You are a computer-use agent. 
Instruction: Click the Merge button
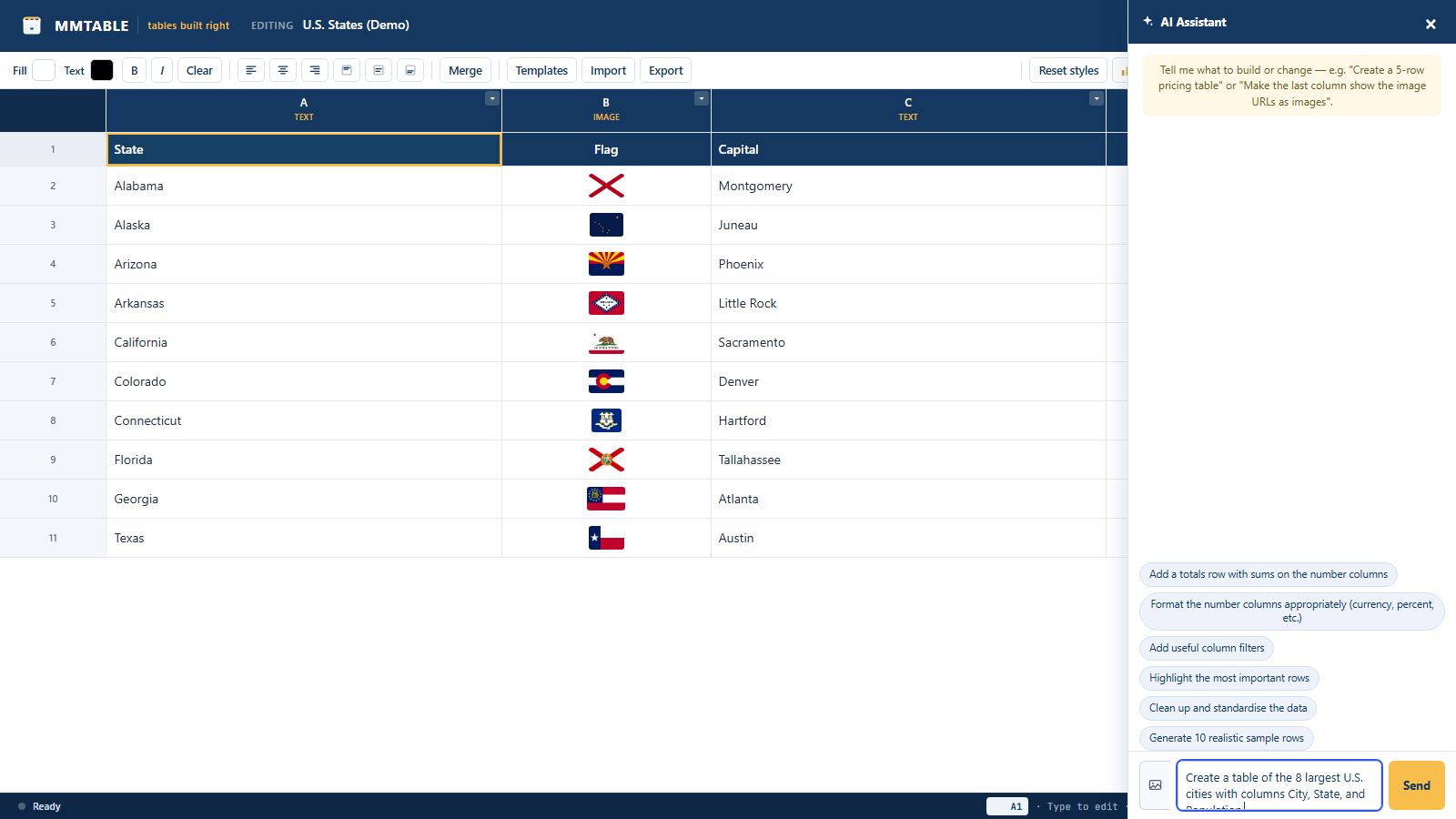click(465, 70)
